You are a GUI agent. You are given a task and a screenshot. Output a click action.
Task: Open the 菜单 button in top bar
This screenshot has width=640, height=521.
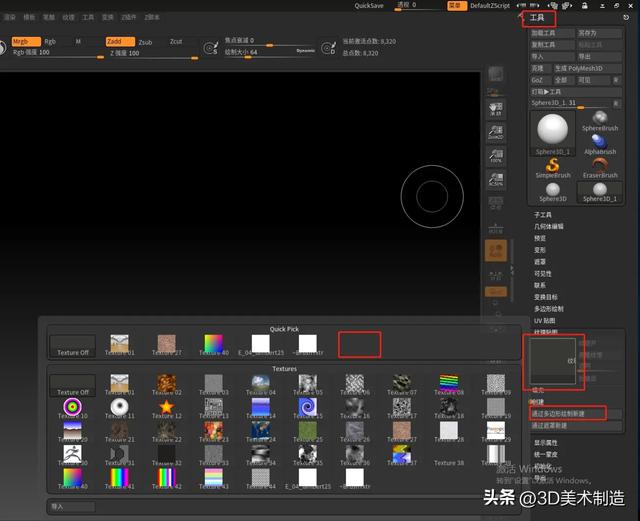click(x=455, y=6)
